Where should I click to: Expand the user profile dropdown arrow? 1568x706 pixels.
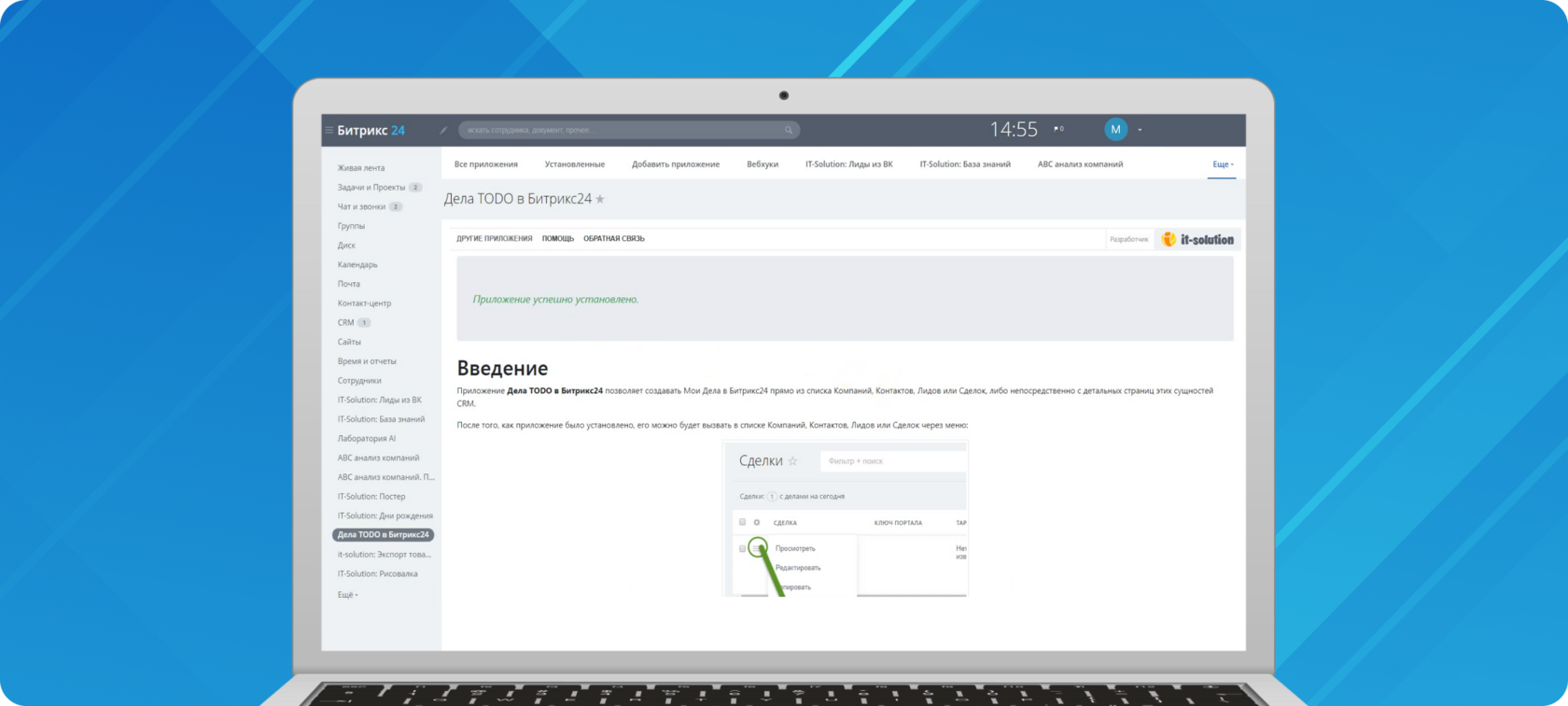(x=1140, y=130)
